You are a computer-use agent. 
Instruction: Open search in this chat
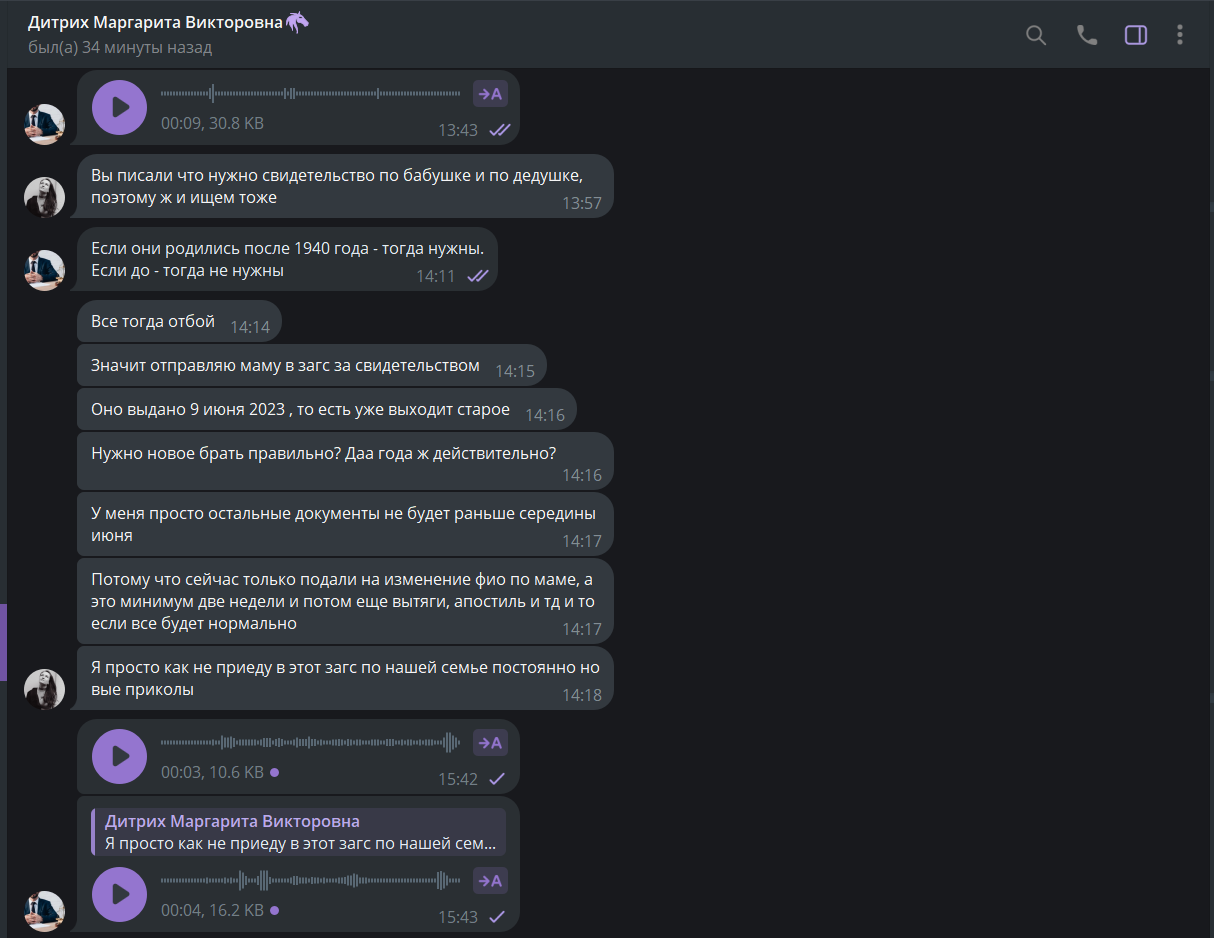[1036, 35]
